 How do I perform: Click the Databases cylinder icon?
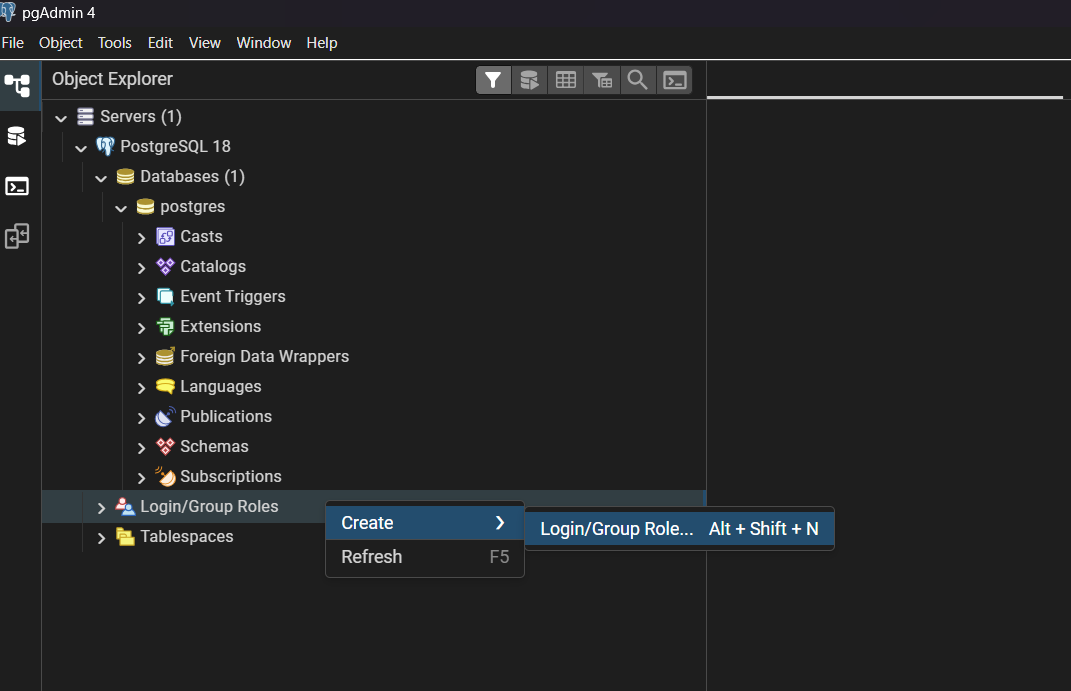coord(125,177)
